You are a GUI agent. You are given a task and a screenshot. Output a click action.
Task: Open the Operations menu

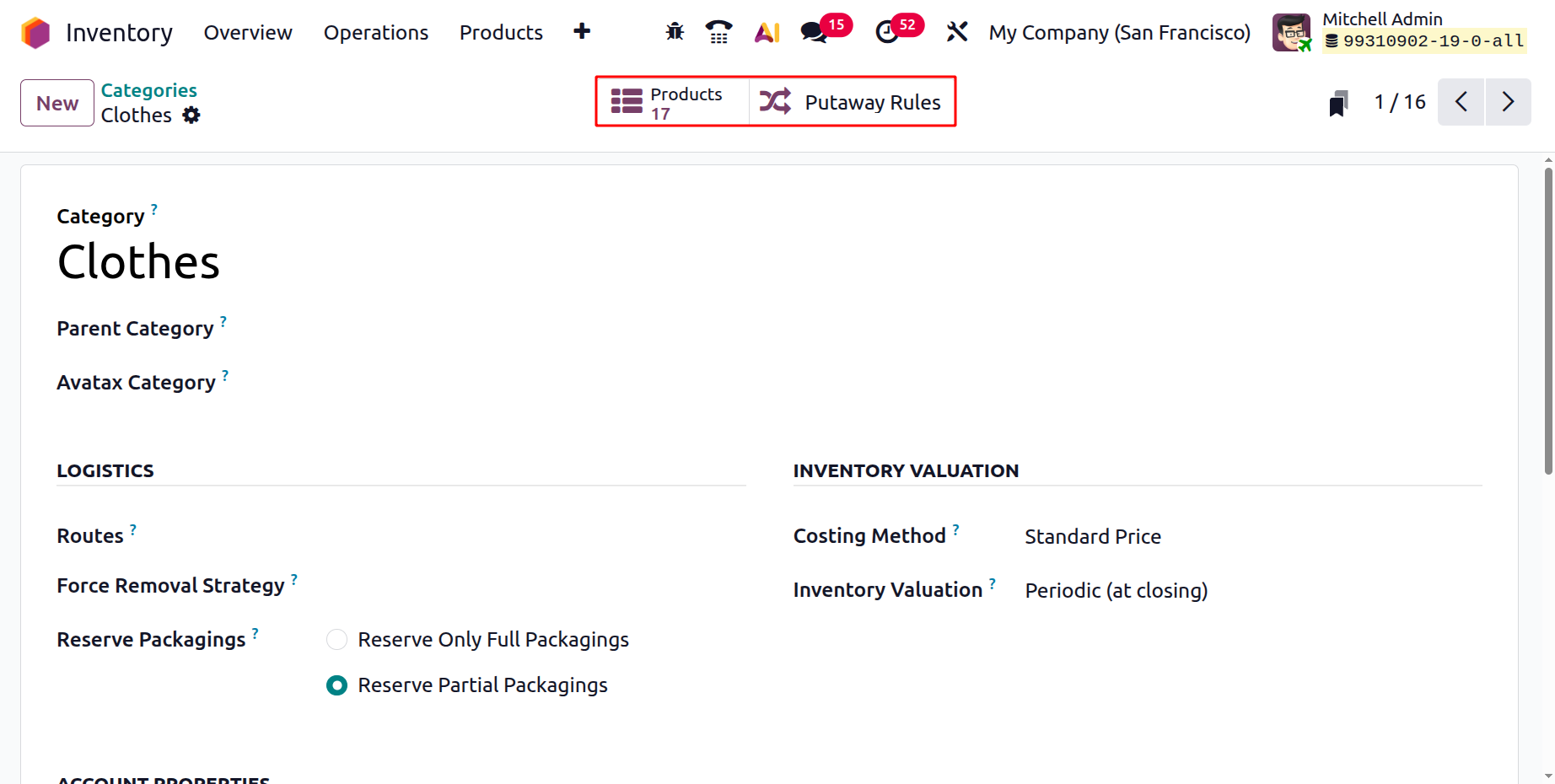[376, 33]
